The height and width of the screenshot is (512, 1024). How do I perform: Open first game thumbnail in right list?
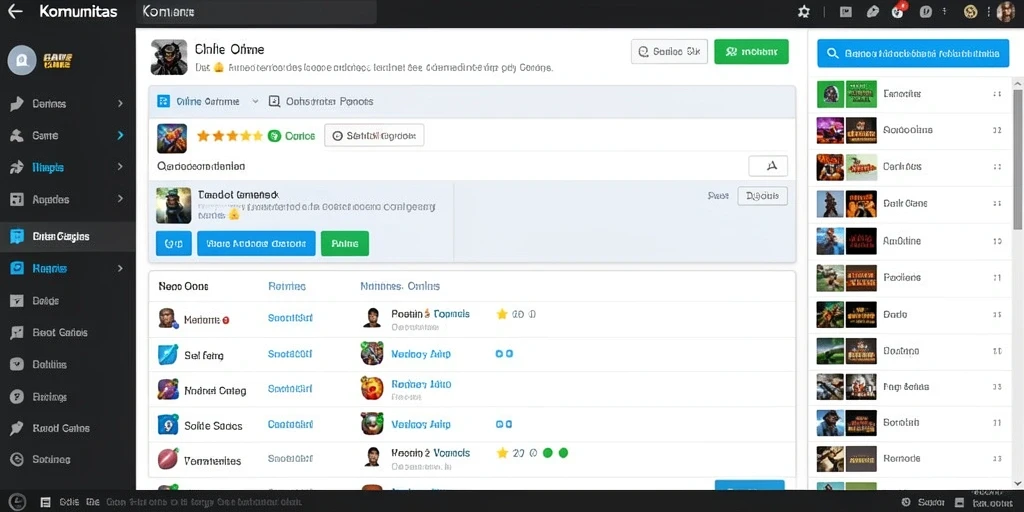click(831, 94)
